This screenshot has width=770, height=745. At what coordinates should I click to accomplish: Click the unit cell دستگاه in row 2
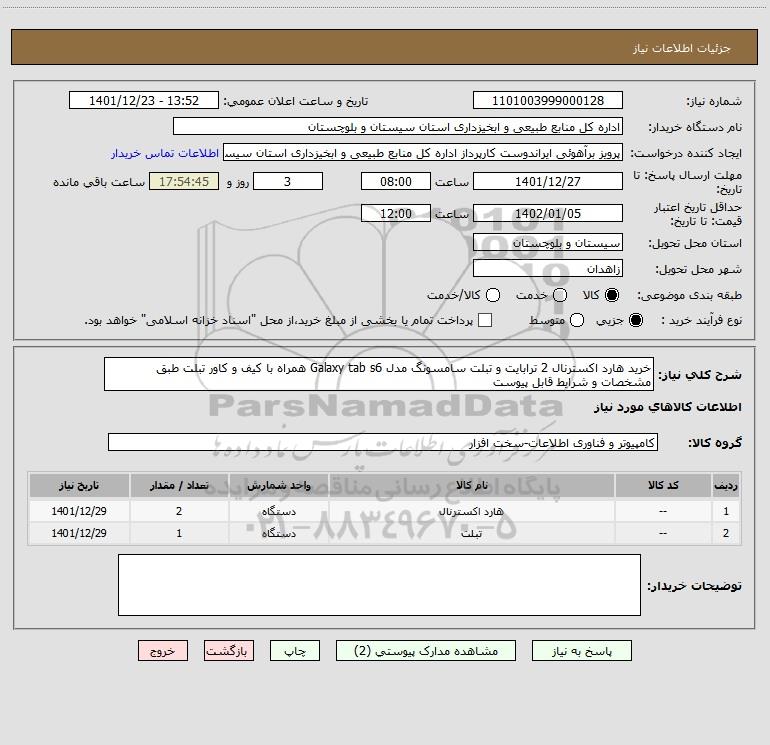278,533
